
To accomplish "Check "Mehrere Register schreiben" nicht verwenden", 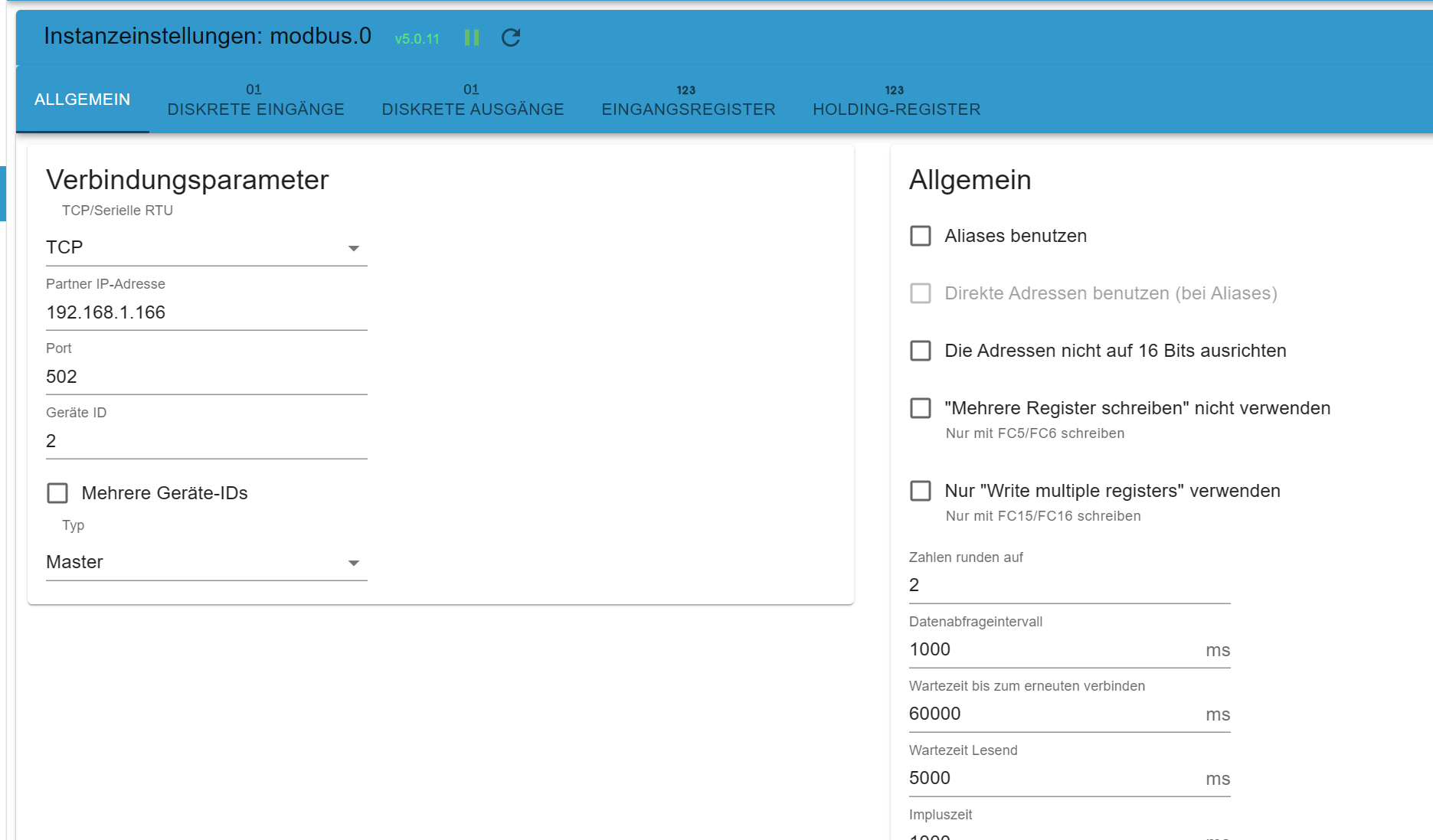I will [x=921, y=408].
